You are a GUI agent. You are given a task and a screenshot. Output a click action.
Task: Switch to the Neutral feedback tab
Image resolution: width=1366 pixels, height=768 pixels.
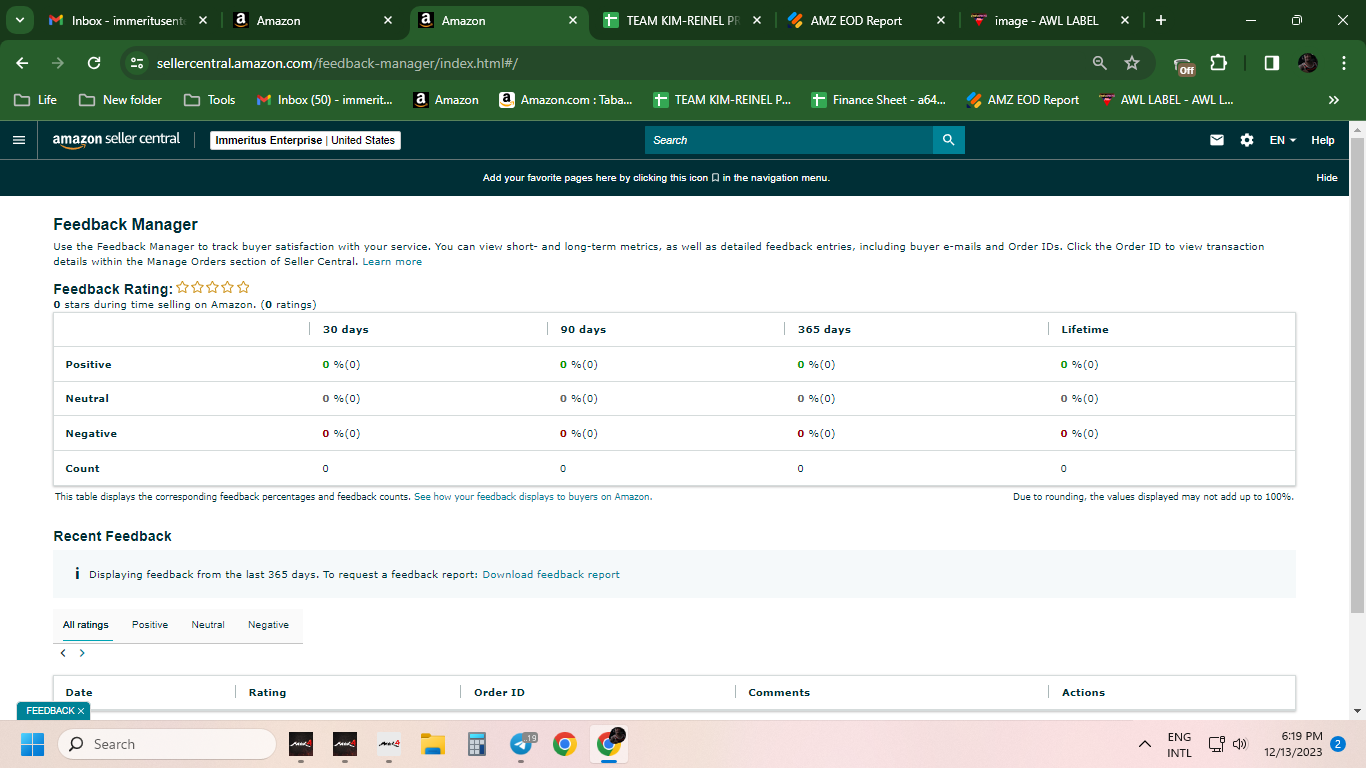coord(208,625)
